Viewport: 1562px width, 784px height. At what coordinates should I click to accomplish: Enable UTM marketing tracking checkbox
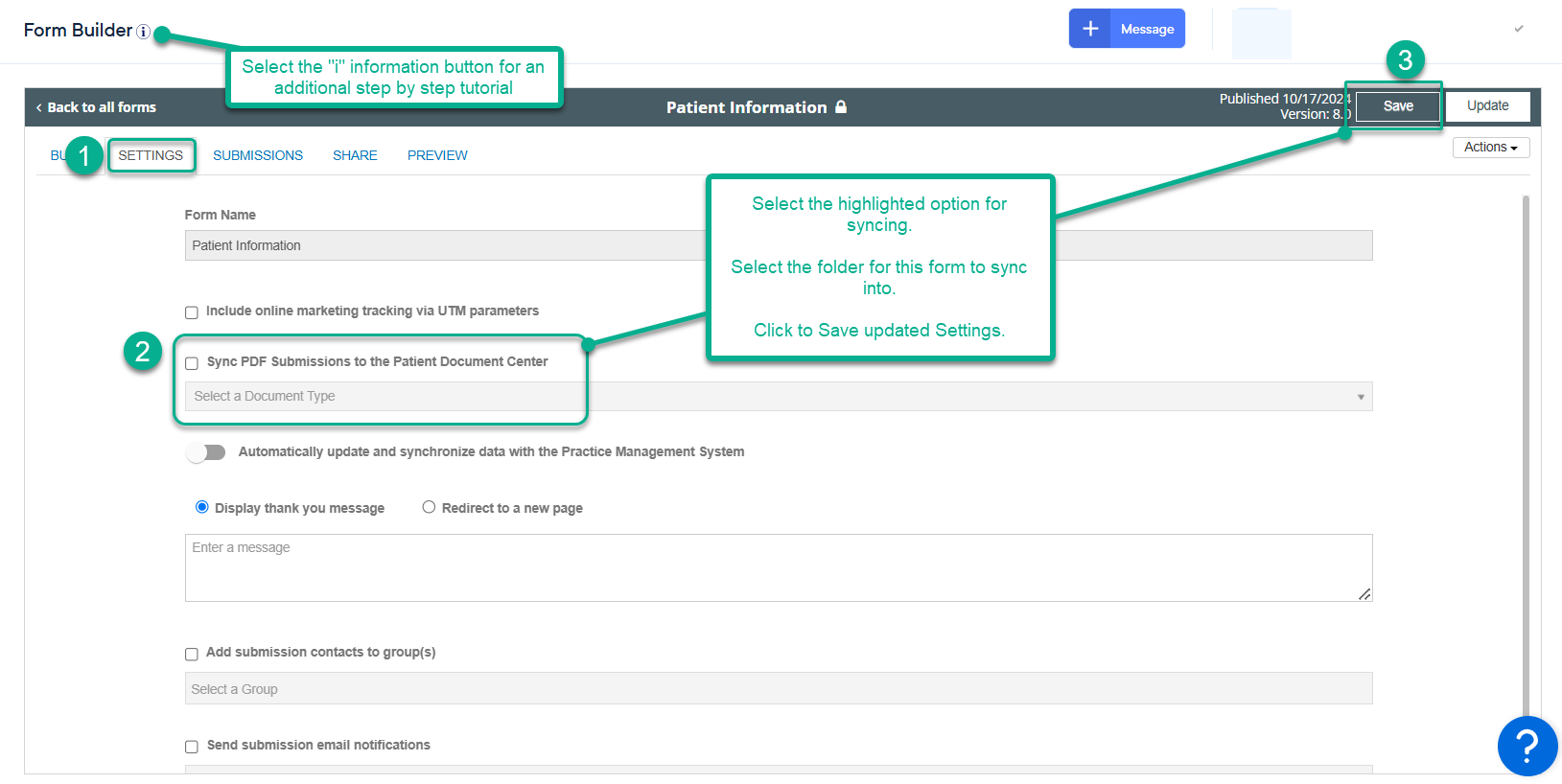[x=192, y=312]
